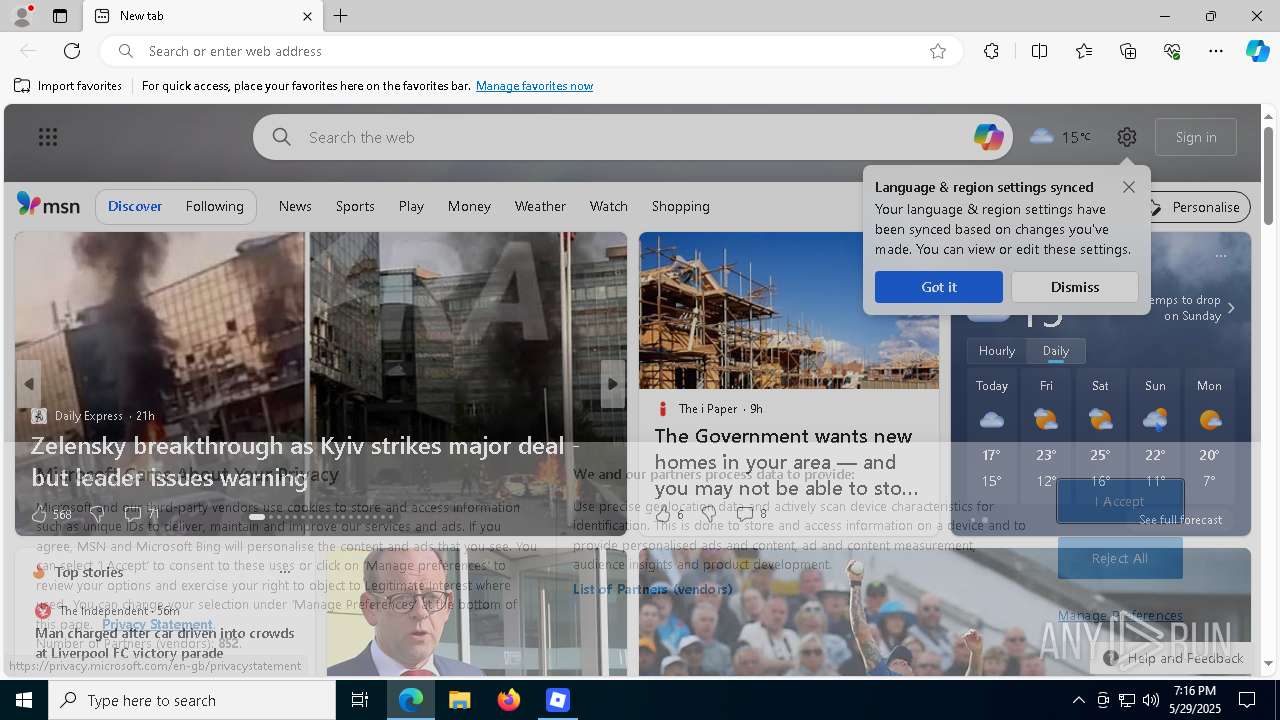
Task: Open the Extensions icon
Action: (x=991, y=51)
